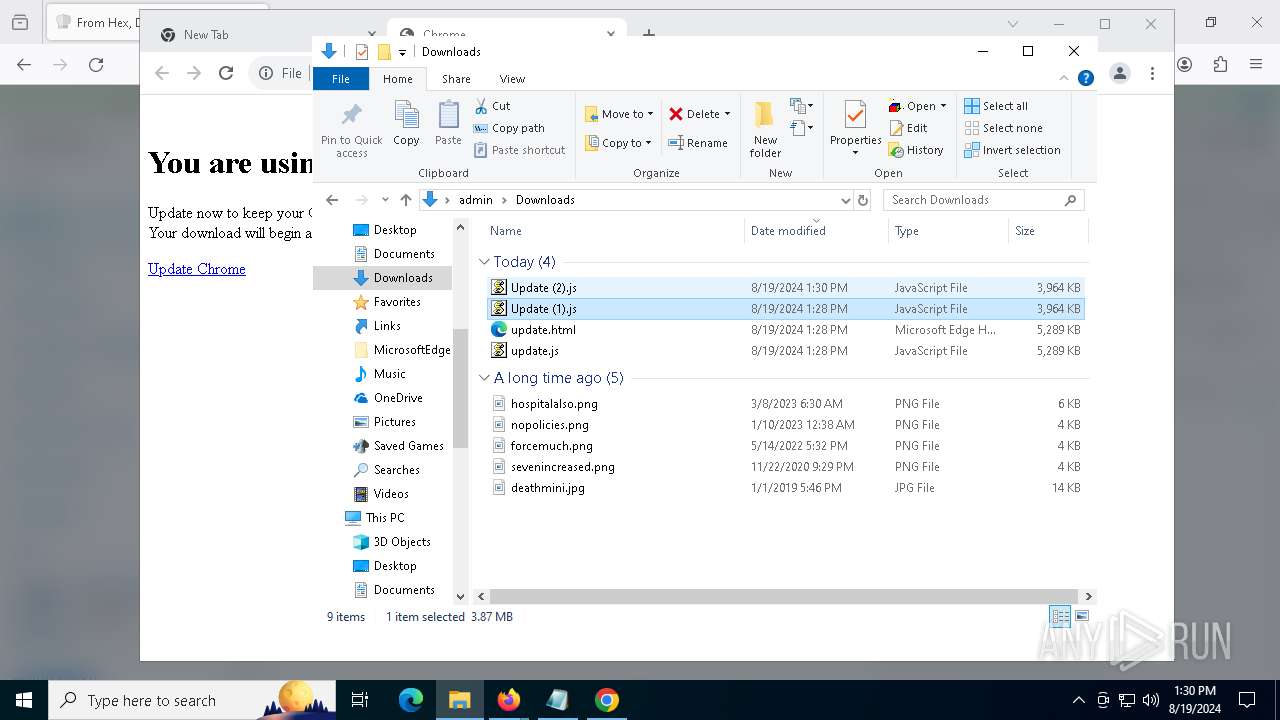Expand the Copy to dropdown

[x=648, y=143]
